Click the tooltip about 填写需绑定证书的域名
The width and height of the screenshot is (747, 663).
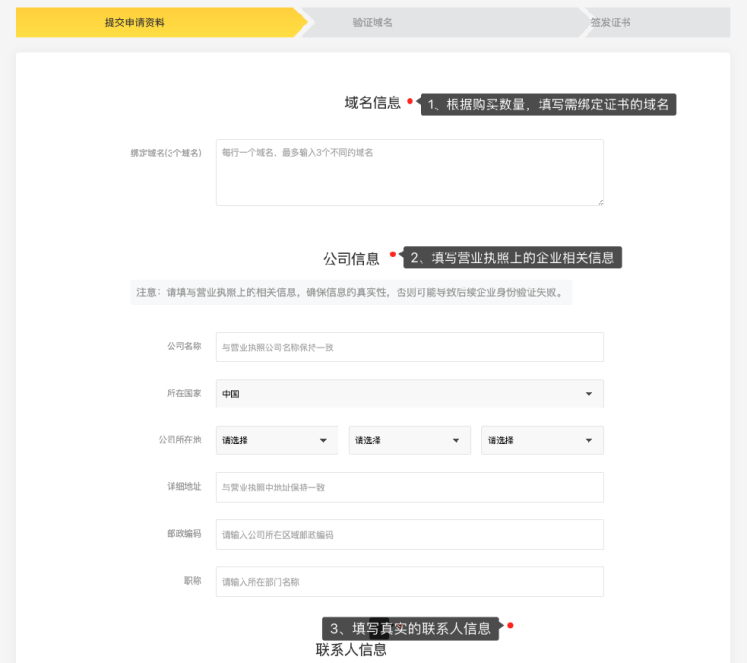tap(548, 104)
